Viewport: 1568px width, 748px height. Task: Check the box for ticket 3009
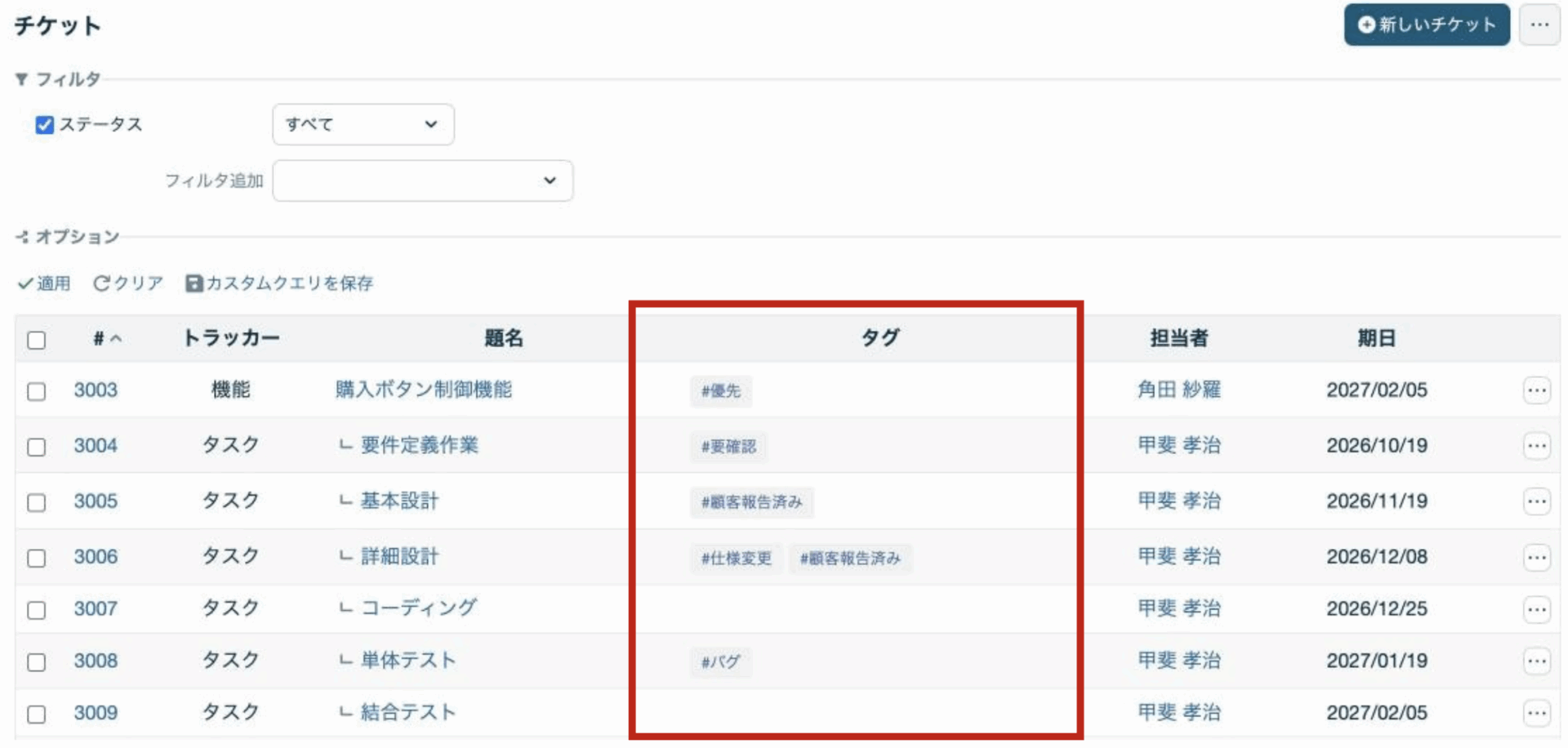pyautogui.click(x=36, y=714)
